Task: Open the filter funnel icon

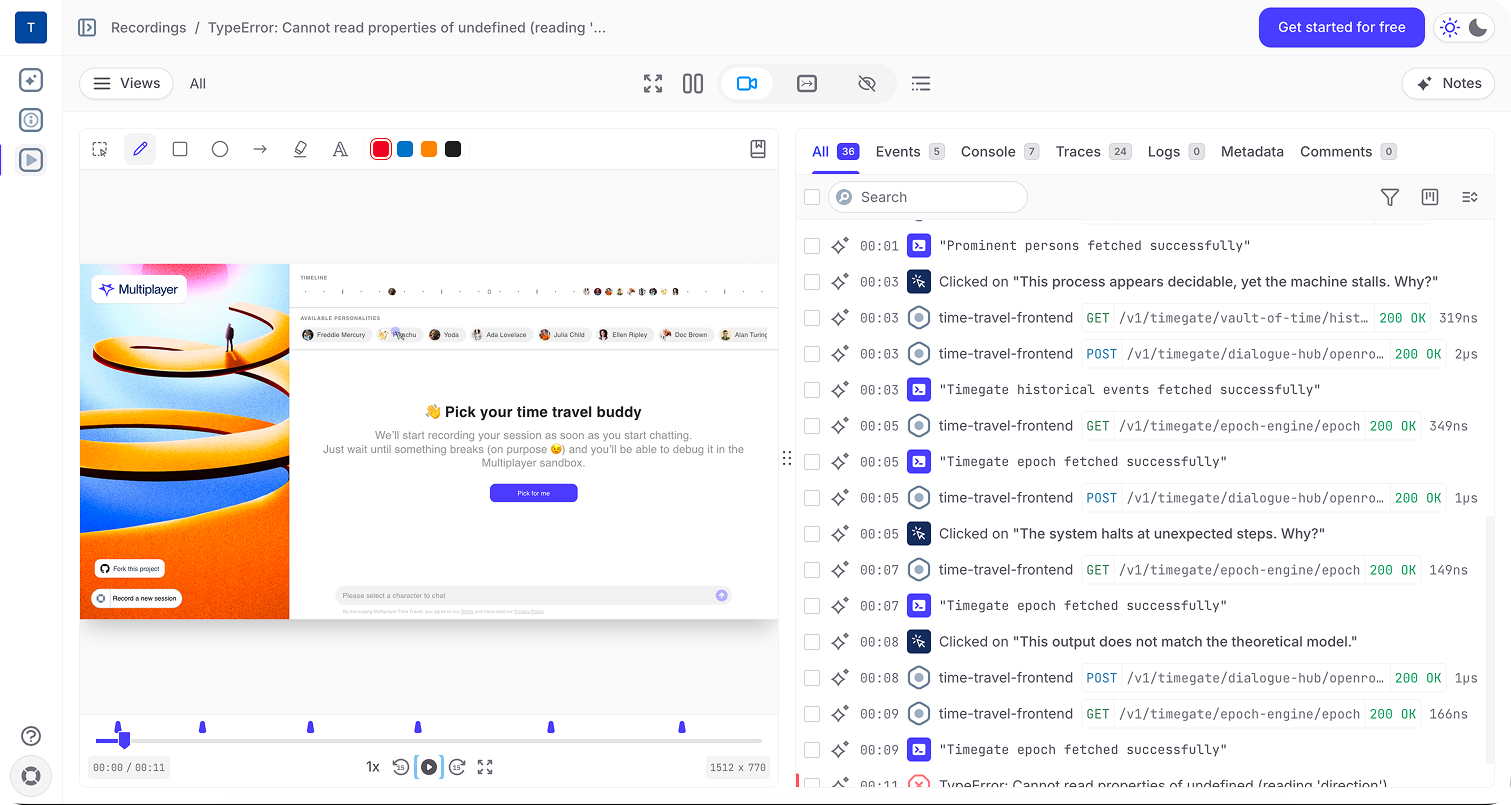Action: click(x=1389, y=197)
